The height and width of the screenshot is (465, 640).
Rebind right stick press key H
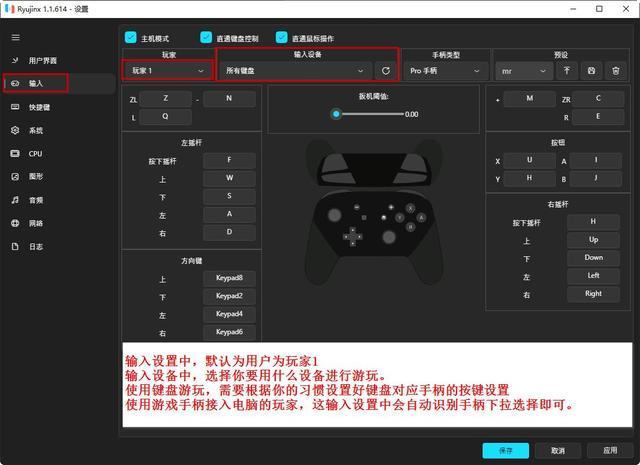tap(593, 222)
